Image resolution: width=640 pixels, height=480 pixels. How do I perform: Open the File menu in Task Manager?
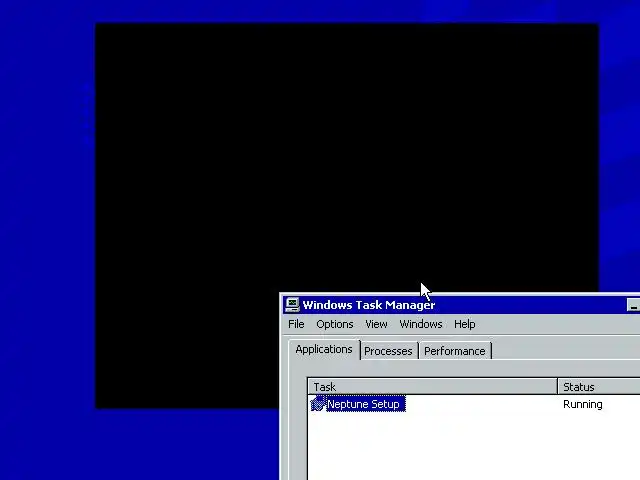(296, 324)
